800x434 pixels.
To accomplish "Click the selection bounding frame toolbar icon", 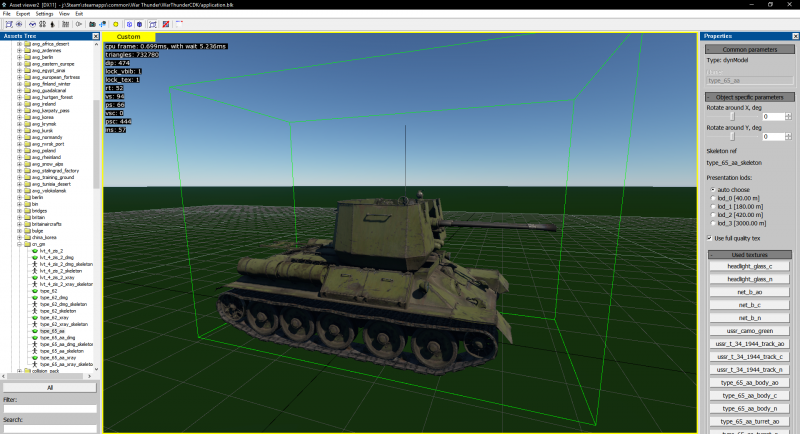I will coord(153,24).
